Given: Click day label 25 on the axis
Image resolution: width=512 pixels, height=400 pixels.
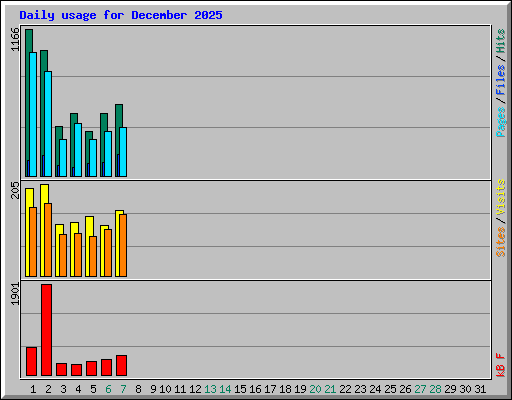Looking at the screenshot, I should pyautogui.click(x=390, y=389).
